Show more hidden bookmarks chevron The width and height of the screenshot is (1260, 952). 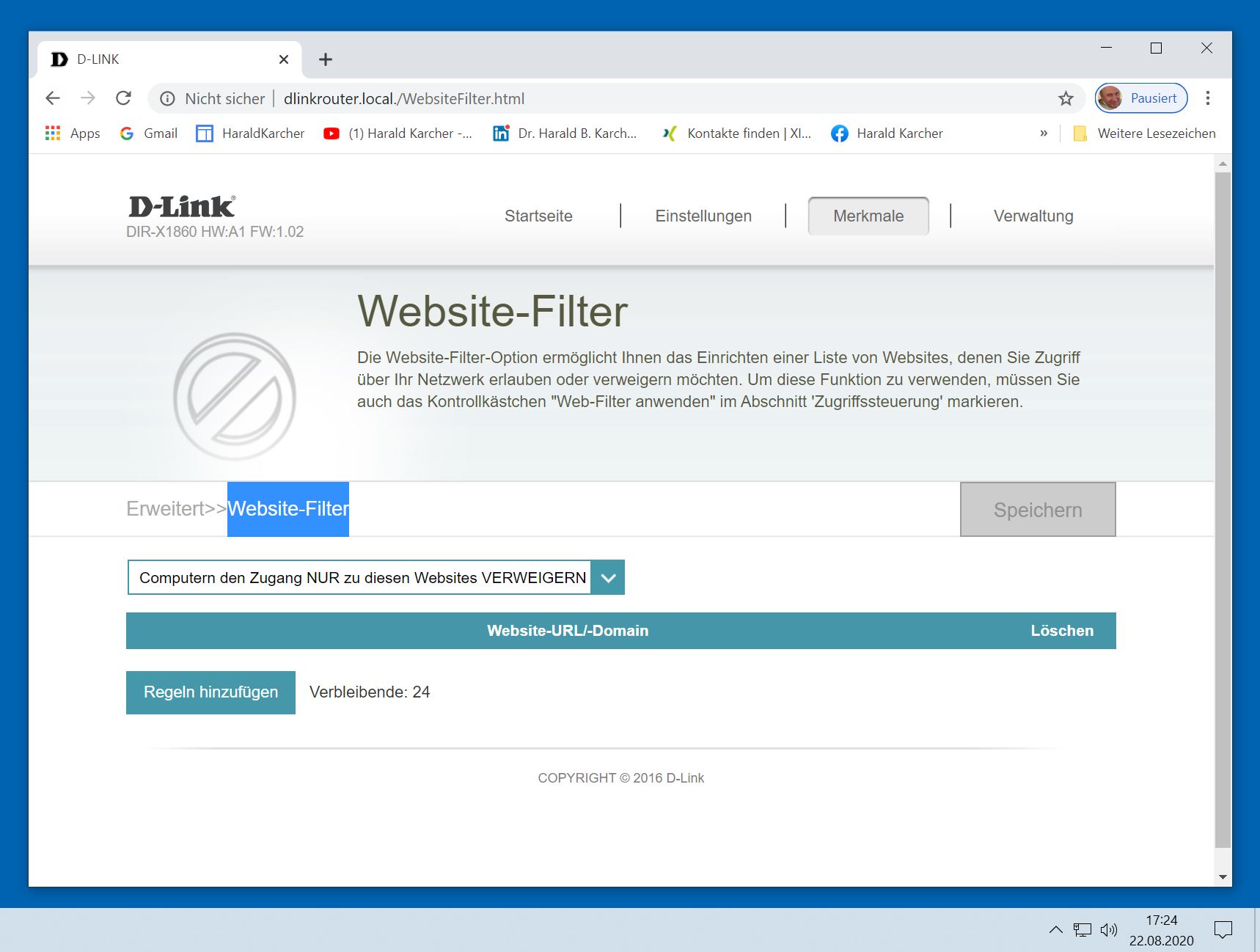(1044, 133)
